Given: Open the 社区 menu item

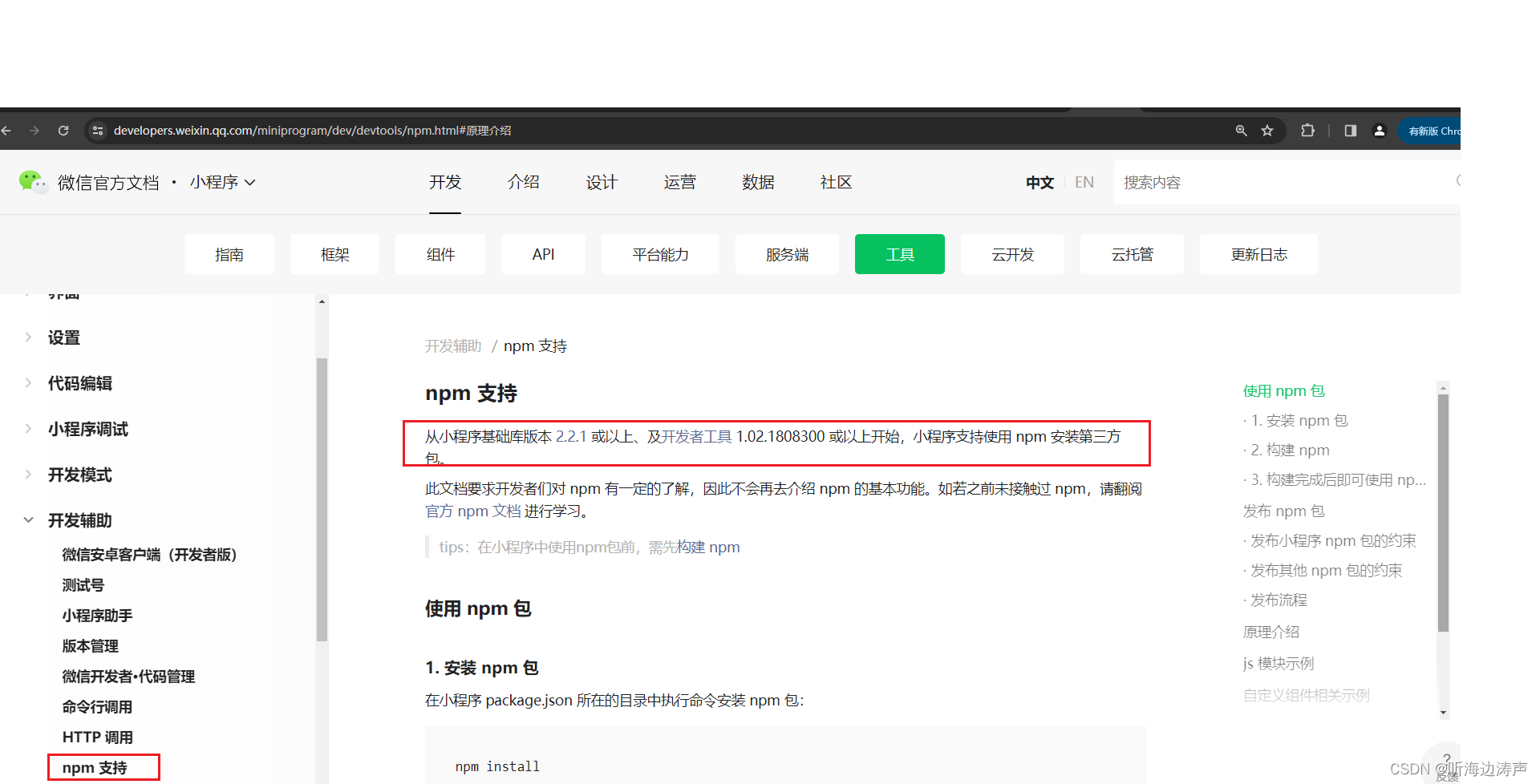Looking at the screenshot, I should (x=835, y=182).
